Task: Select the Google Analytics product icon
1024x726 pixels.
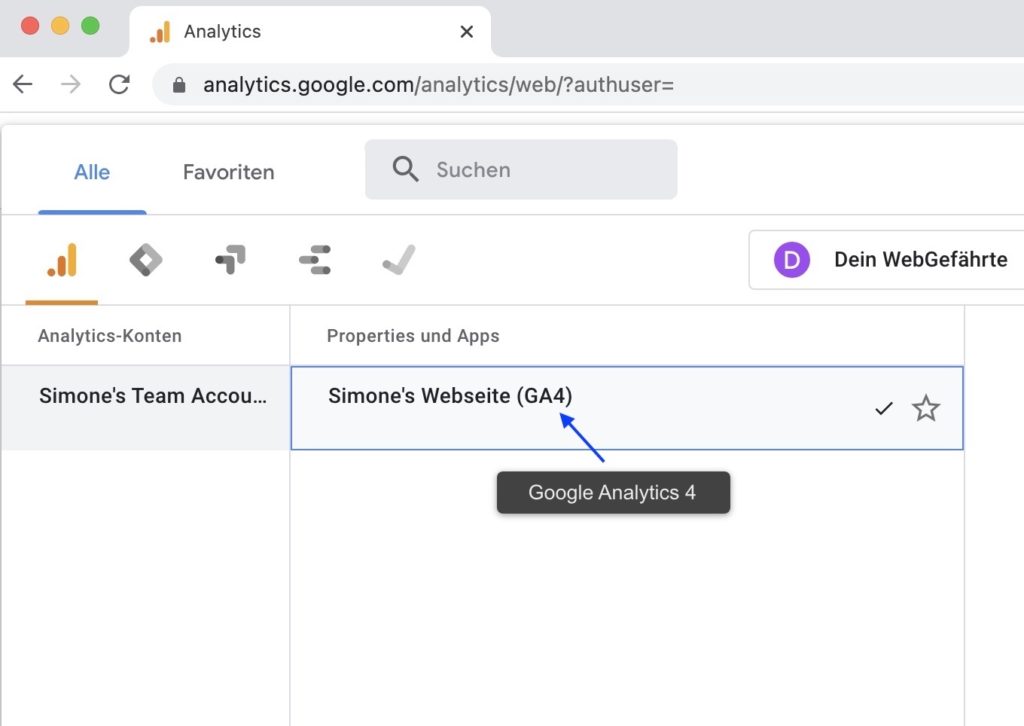Action: 62,260
